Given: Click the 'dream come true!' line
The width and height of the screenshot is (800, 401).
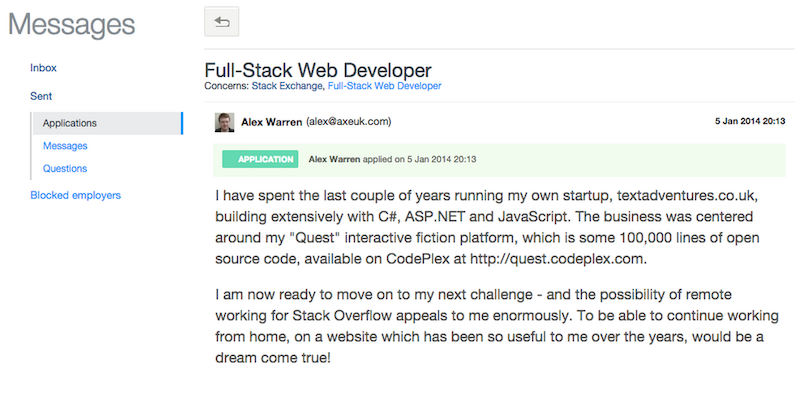Looking at the screenshot, I should (273, 358).
